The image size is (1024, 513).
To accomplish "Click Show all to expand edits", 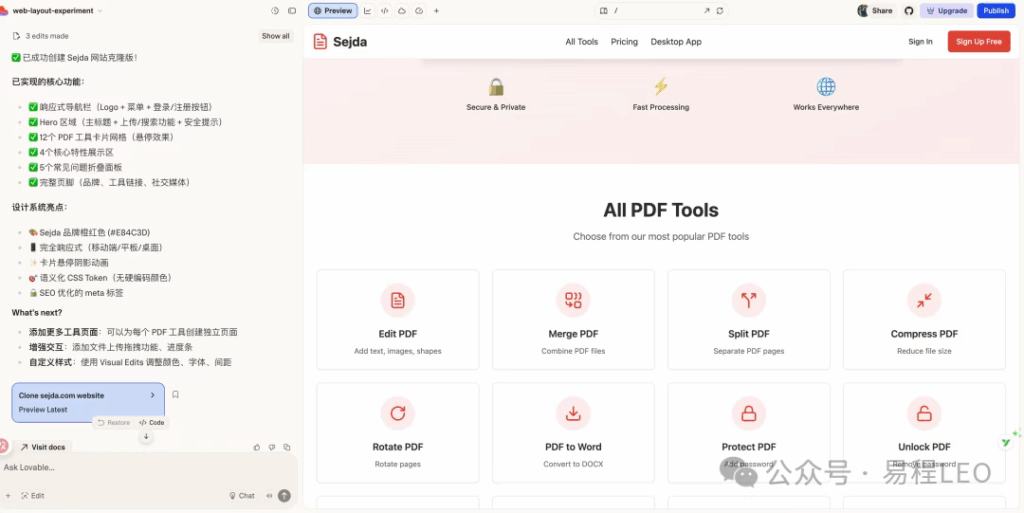I will pyautogui.click(x=275, y=36).
